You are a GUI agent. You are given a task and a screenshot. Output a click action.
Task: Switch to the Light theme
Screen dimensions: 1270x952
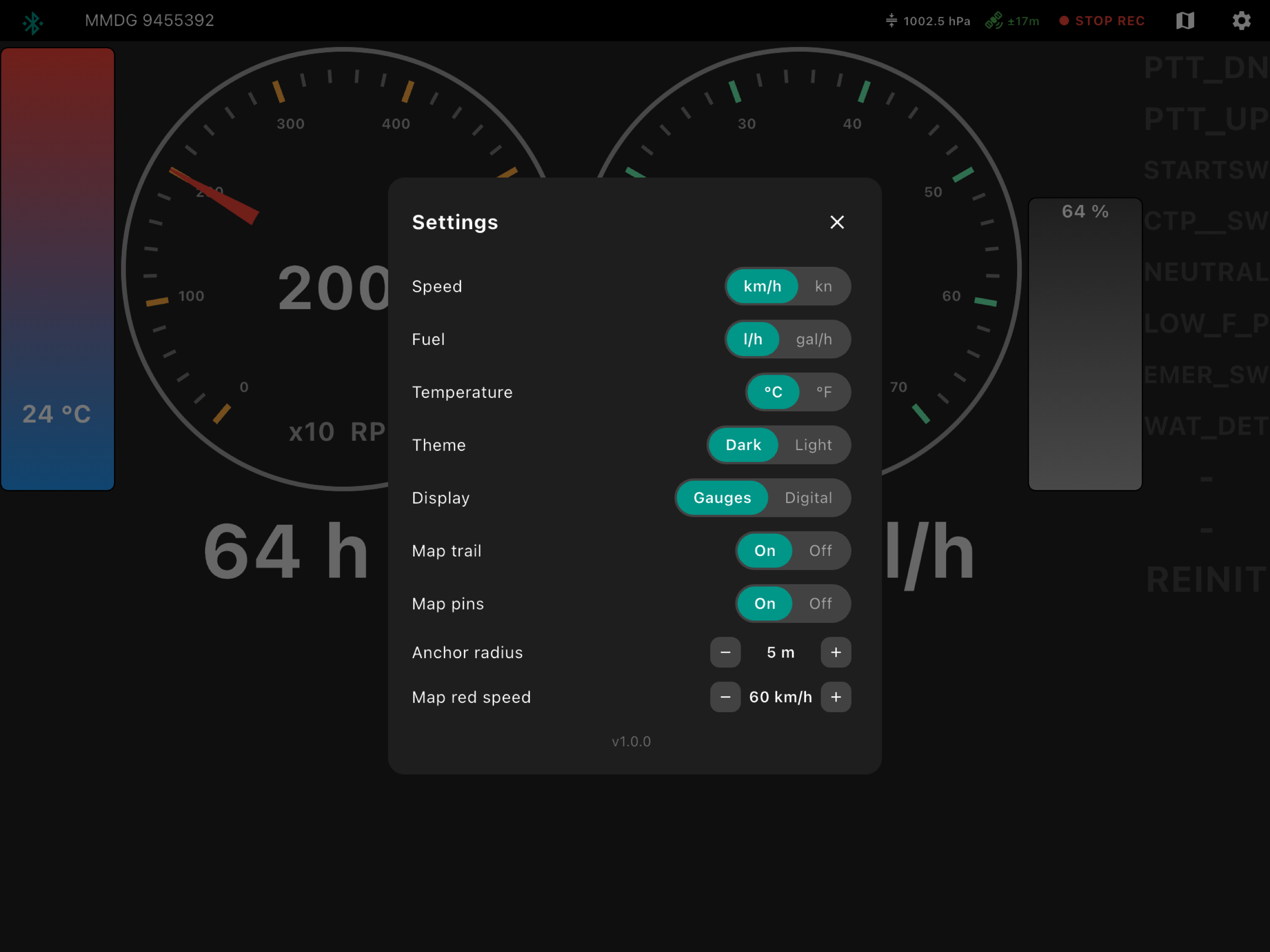(x=813, y=445)
